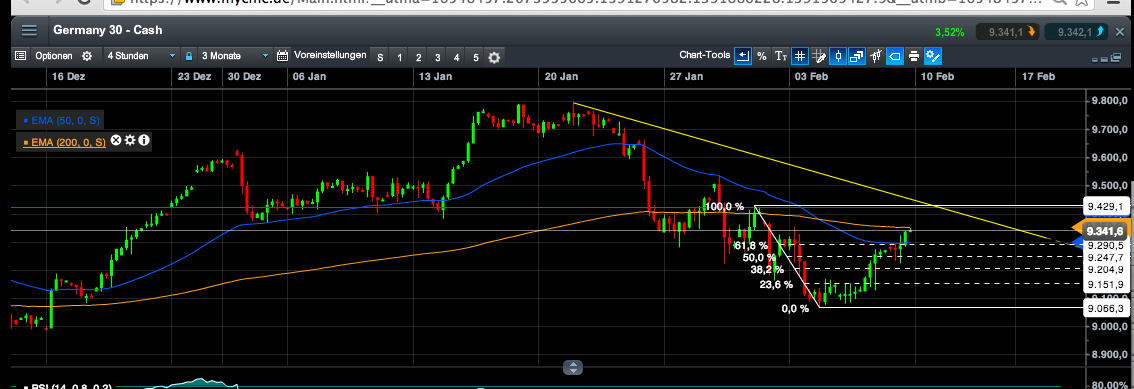Image resolution: width=1134 pixels, height=389 pixels.
Task: Click the list icon left of Optionen
Action: tap(20, 56)
